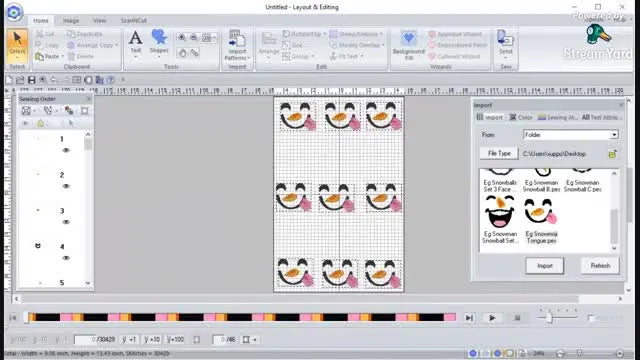
Task: Open the Shapes tool
Action: pos(159,42)
